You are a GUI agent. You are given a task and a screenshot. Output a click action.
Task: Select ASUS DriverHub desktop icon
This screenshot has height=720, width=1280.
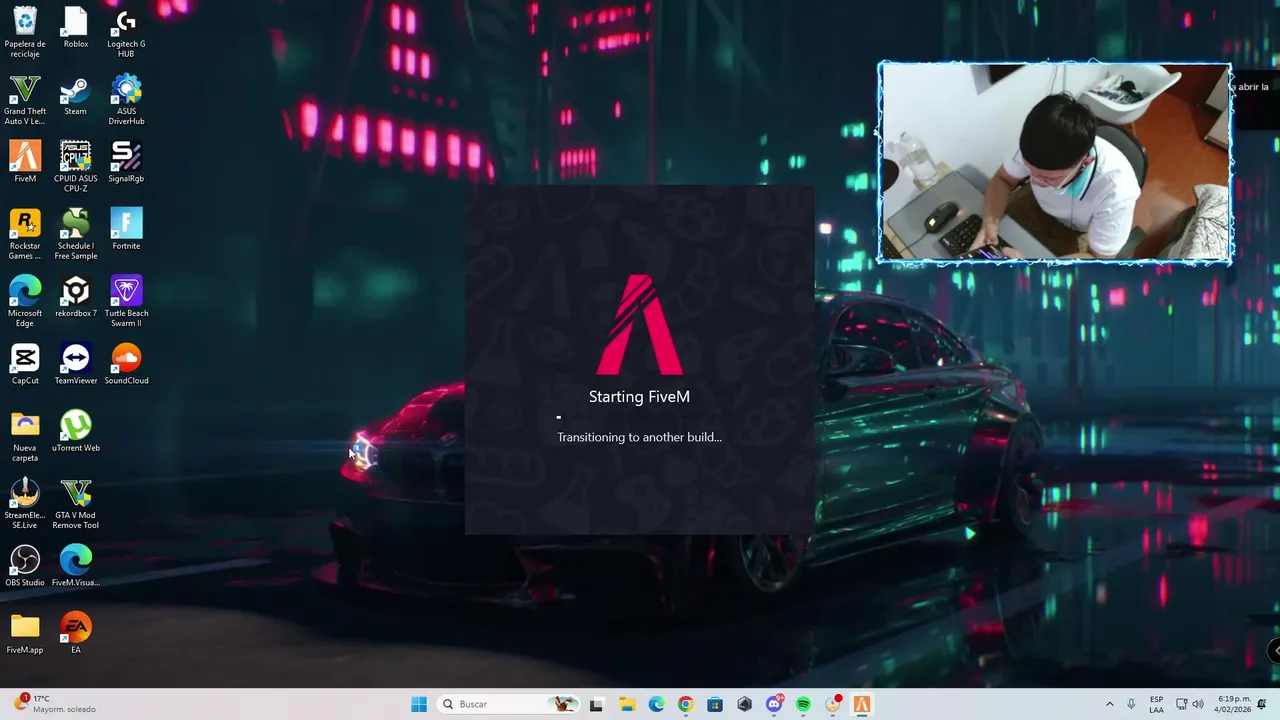pyautogui.click(x=126, y=99)
